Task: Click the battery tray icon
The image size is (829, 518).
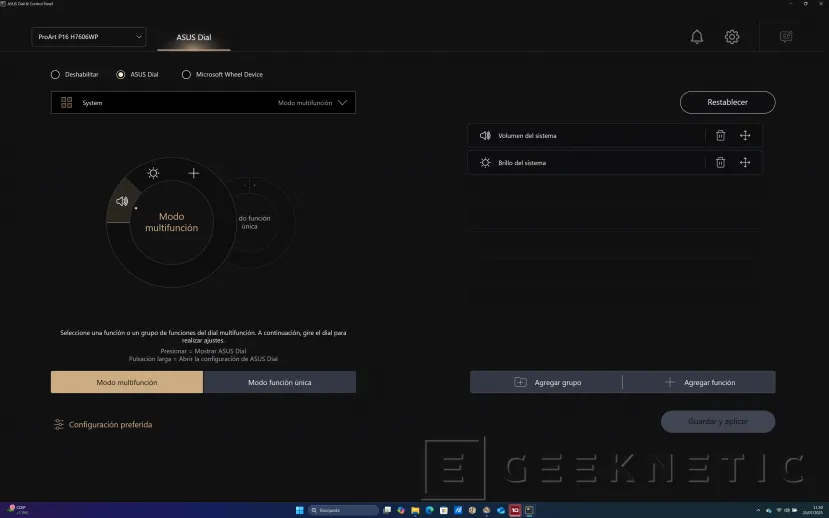Action: pyautogui.click(x=795, y=510)
